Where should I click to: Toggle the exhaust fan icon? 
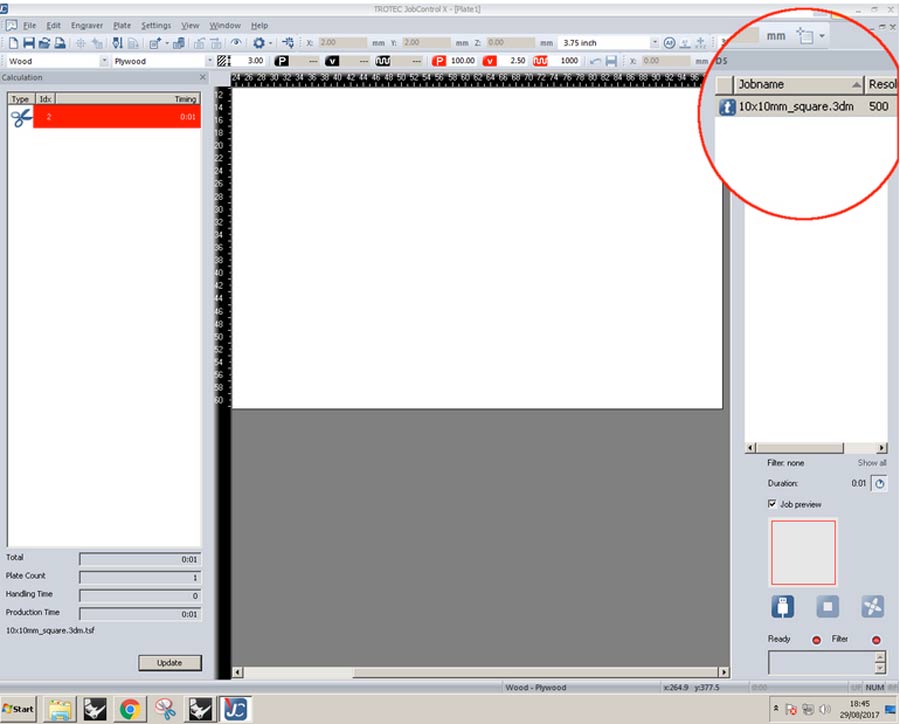(x=872, y=606)
